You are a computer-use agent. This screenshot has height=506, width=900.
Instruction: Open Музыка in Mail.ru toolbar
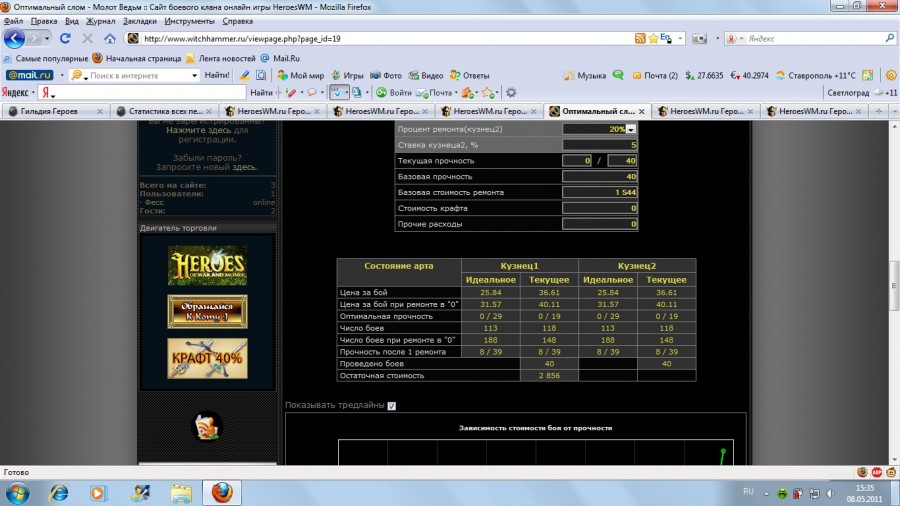[x=585, y=75]
